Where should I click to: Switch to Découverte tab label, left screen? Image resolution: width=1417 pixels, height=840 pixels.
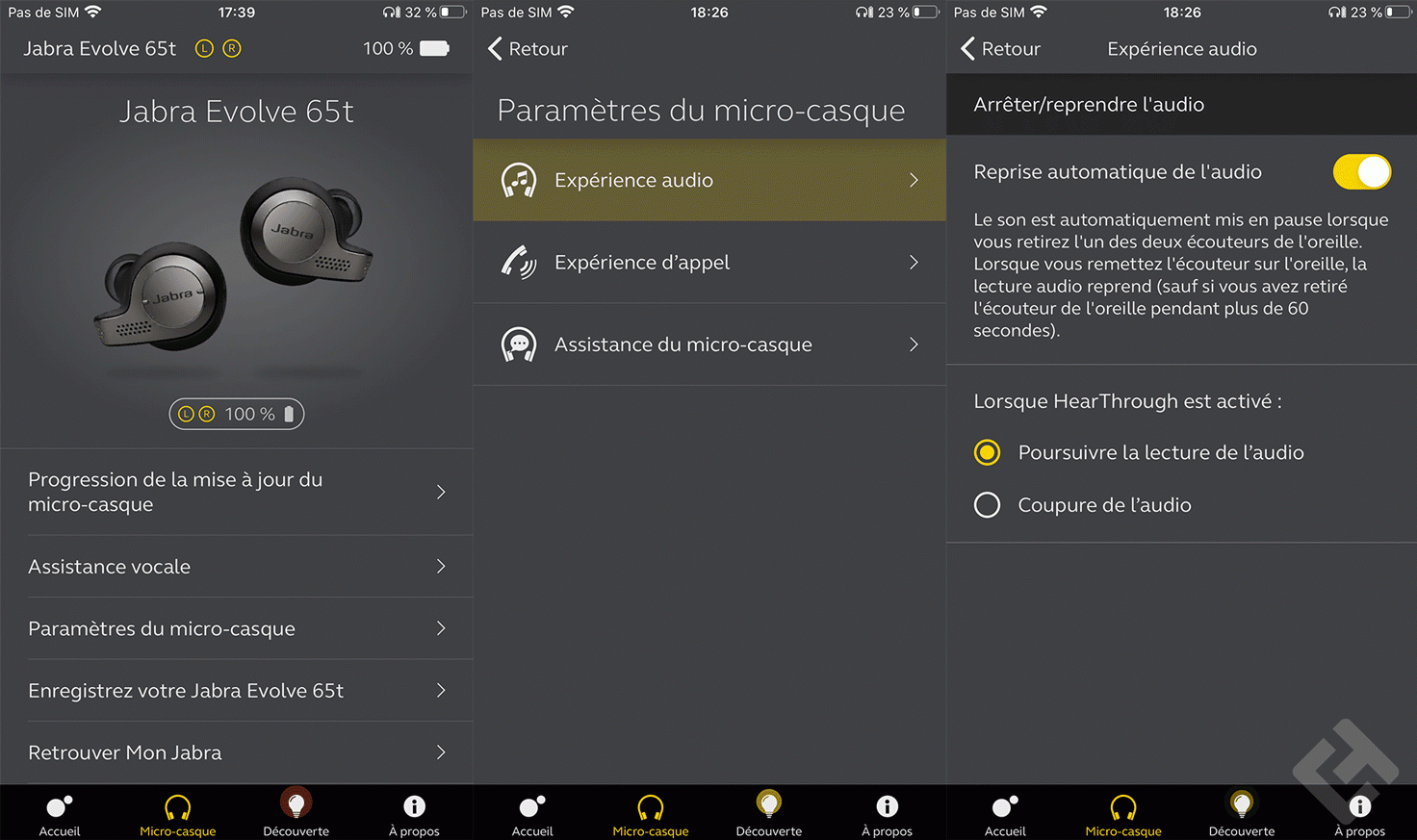click(296, 831)
